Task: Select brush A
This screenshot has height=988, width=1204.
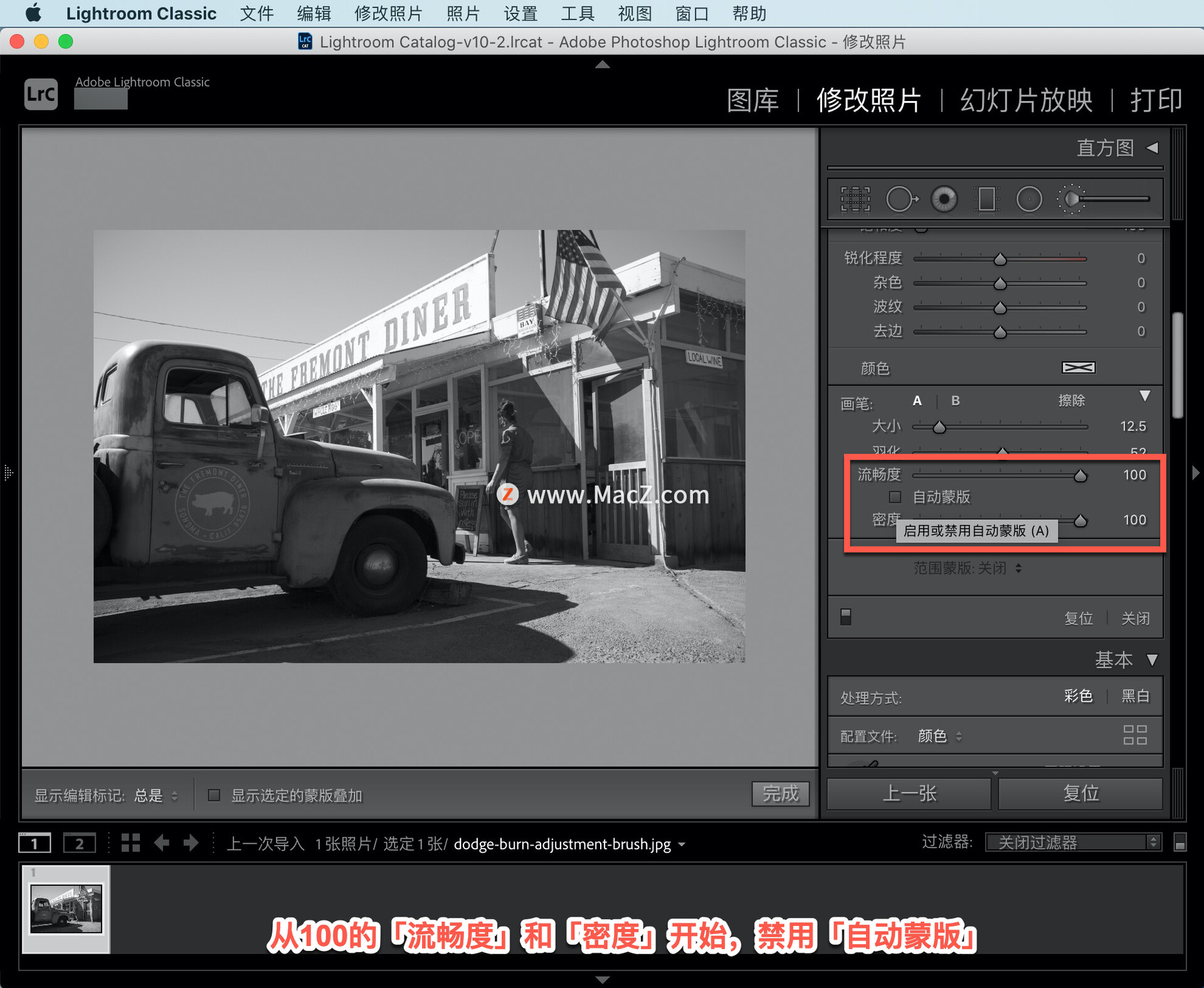Action: [917, 401]
